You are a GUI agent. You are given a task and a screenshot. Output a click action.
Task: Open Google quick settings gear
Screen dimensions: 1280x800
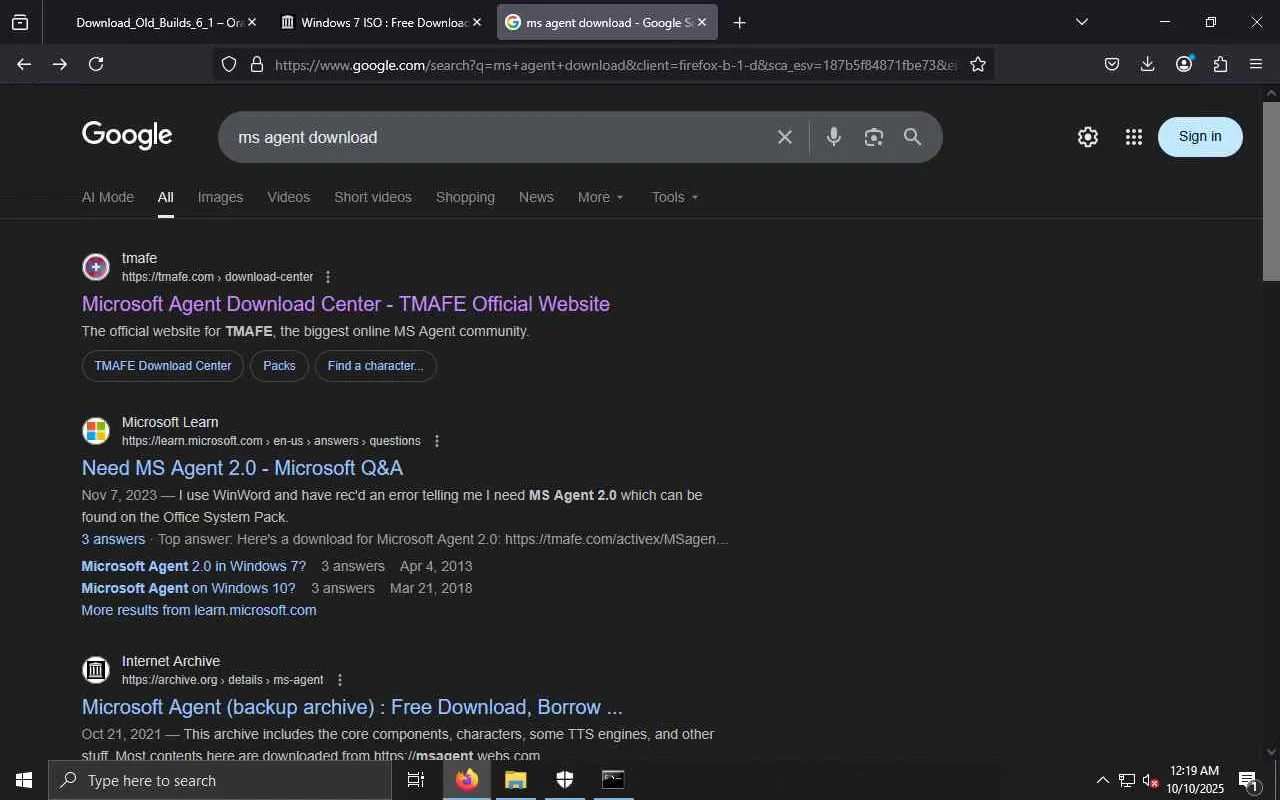click(x=1088, y=137)
